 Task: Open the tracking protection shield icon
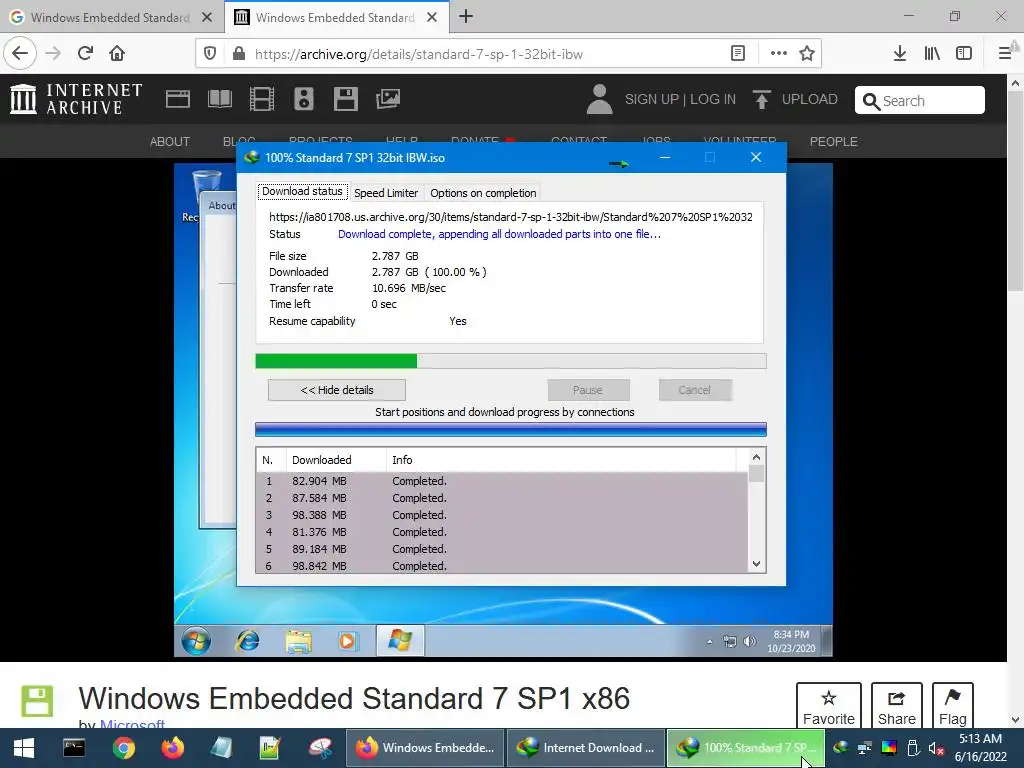pyautogui.click(x=210, y=54)
